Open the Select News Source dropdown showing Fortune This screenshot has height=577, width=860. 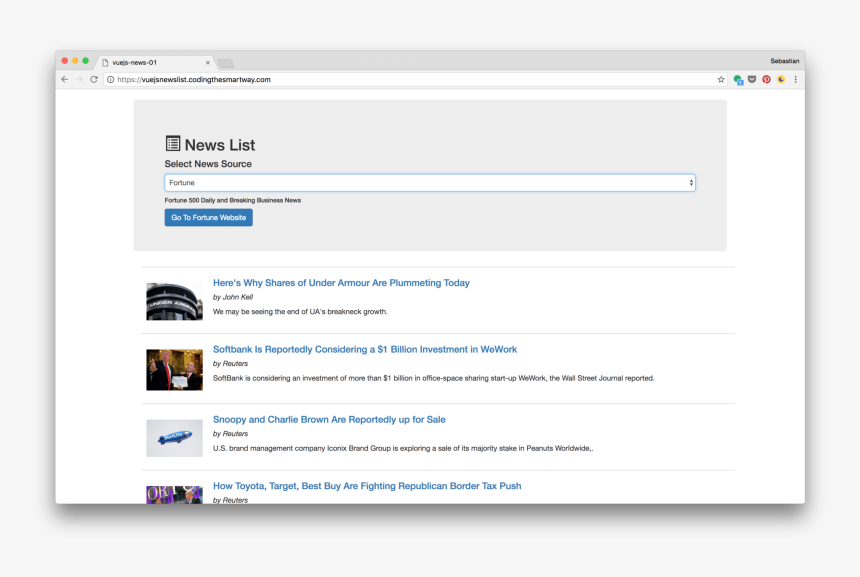[x=430, y=183]
